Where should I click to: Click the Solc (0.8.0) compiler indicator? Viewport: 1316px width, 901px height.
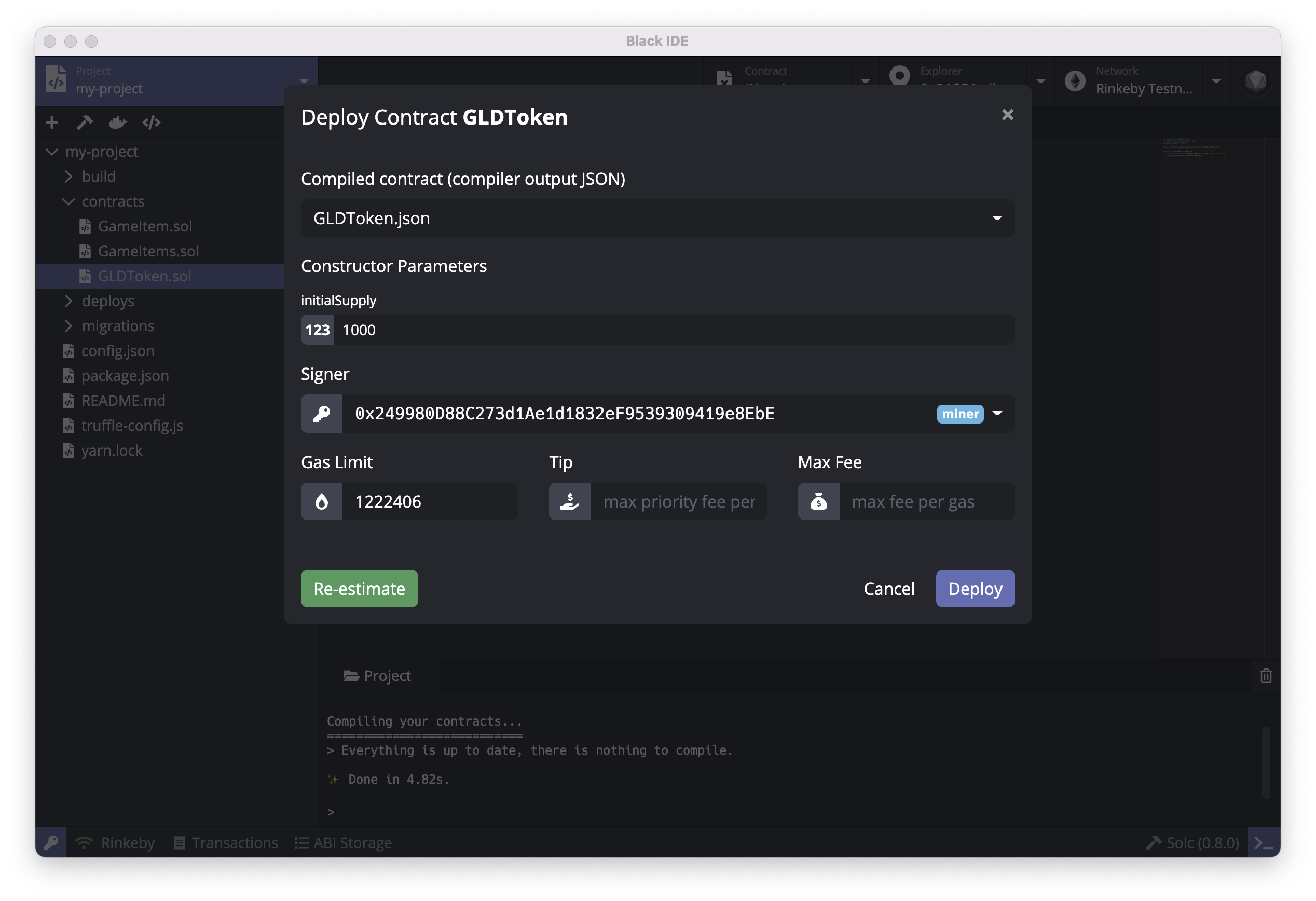(1192, 843)
